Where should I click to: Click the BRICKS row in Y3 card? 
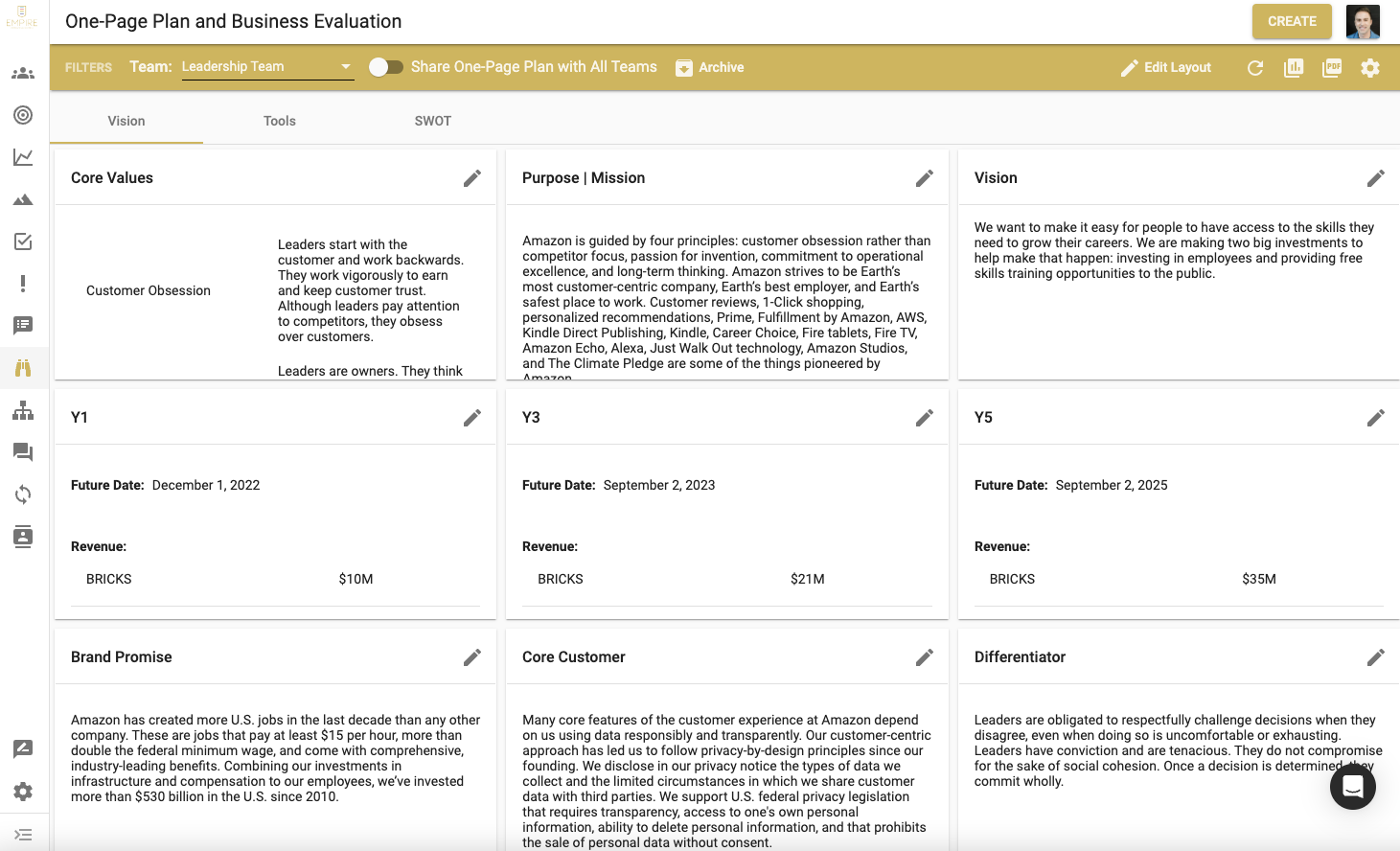click(727, 579)
